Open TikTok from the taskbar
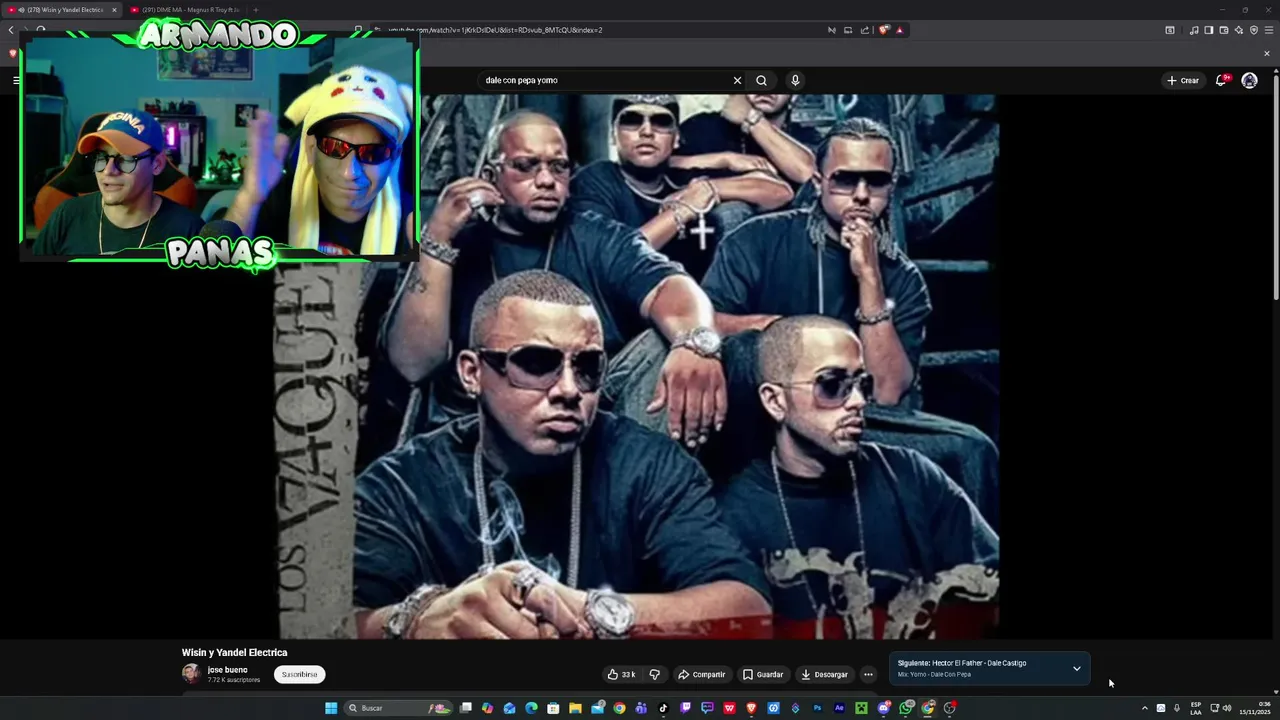The width and height of the screenshot is (1280, 720). (x=663, y=708)
